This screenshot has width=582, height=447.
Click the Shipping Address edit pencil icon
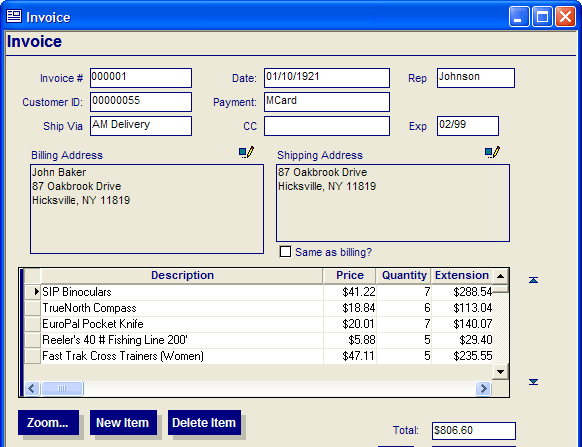(493, 152)
